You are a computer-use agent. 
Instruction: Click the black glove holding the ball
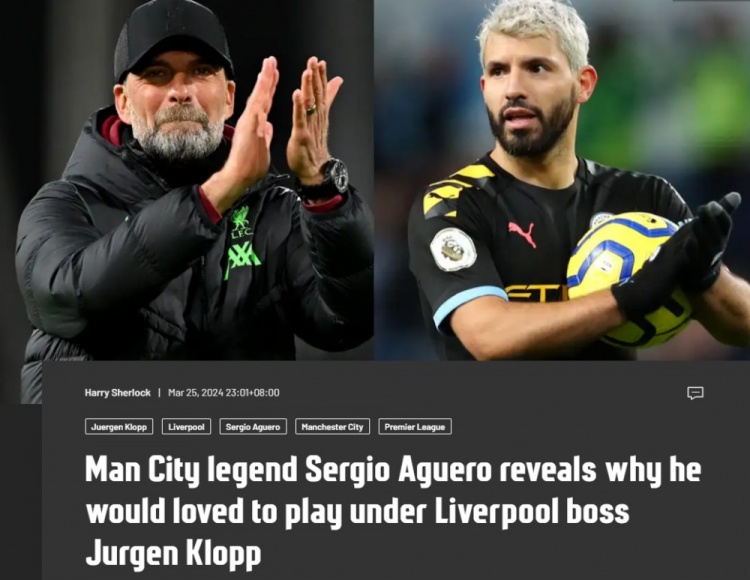pos(679,258)
